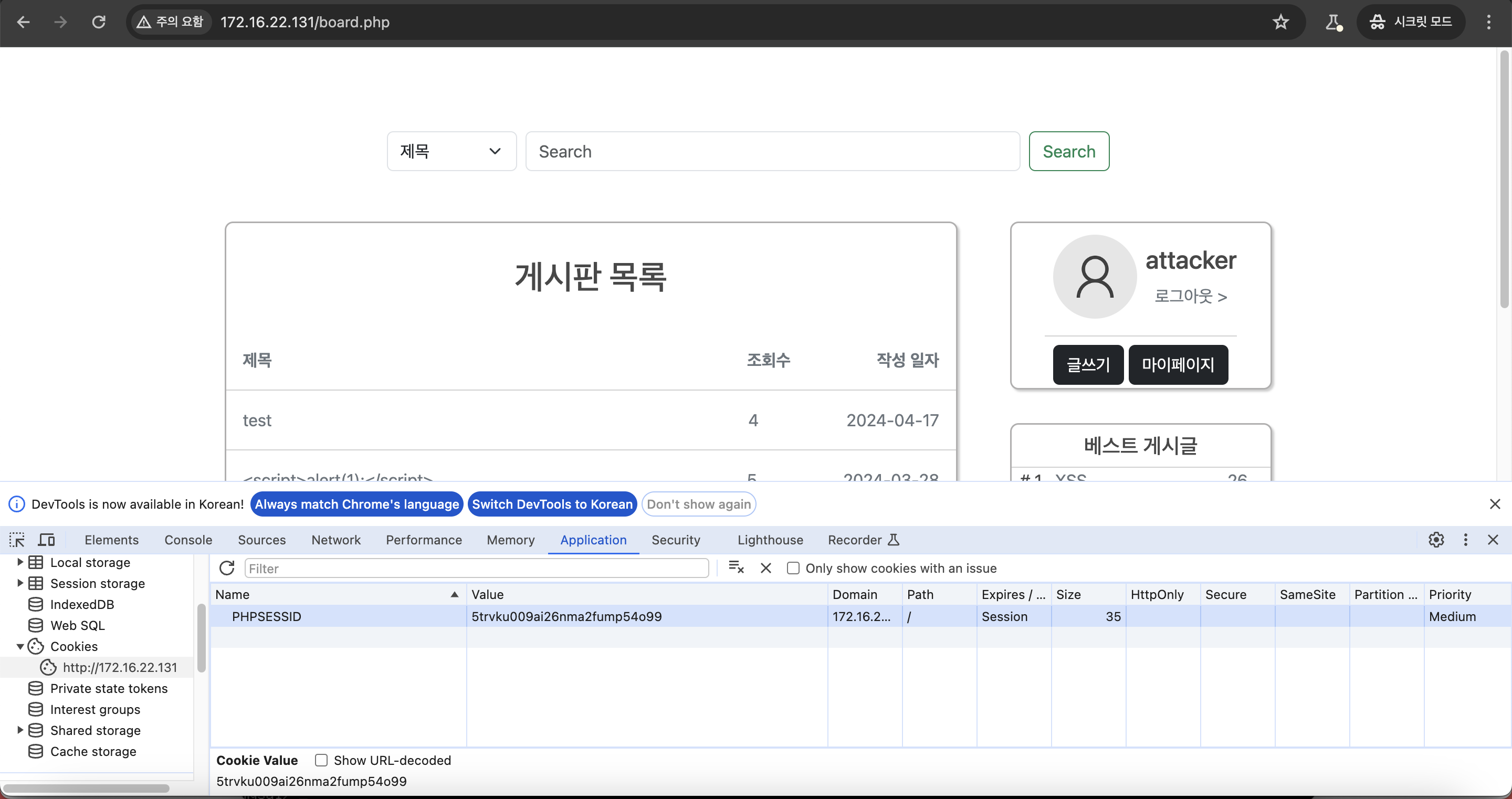Viewport: 1512px width, 799px height.
Task: Open the Performance tab
Action: pos(424,540)
